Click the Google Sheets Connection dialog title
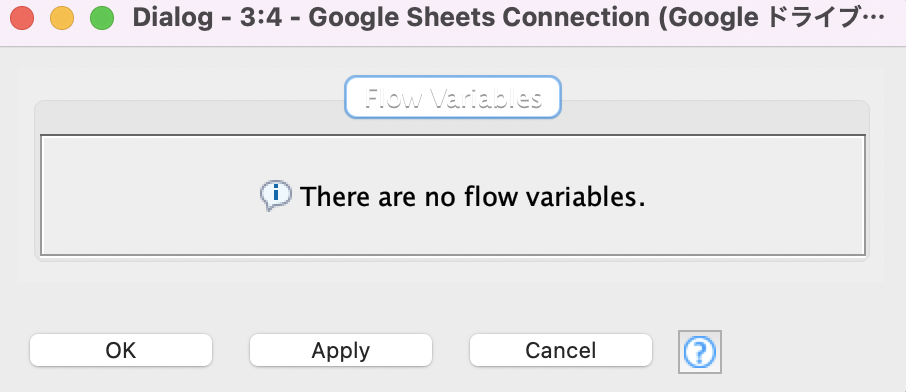Screen dimensions: 906x392 pos(508,19)
